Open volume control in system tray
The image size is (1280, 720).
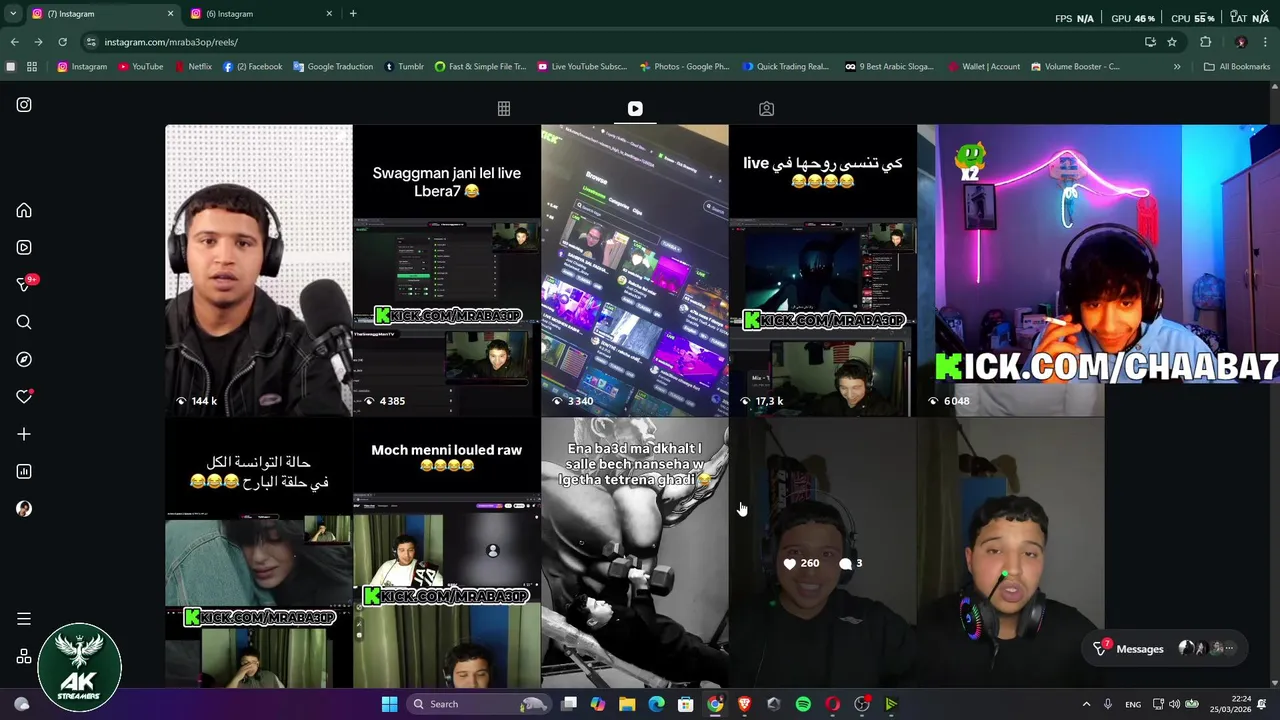[x=1175, y=704]
